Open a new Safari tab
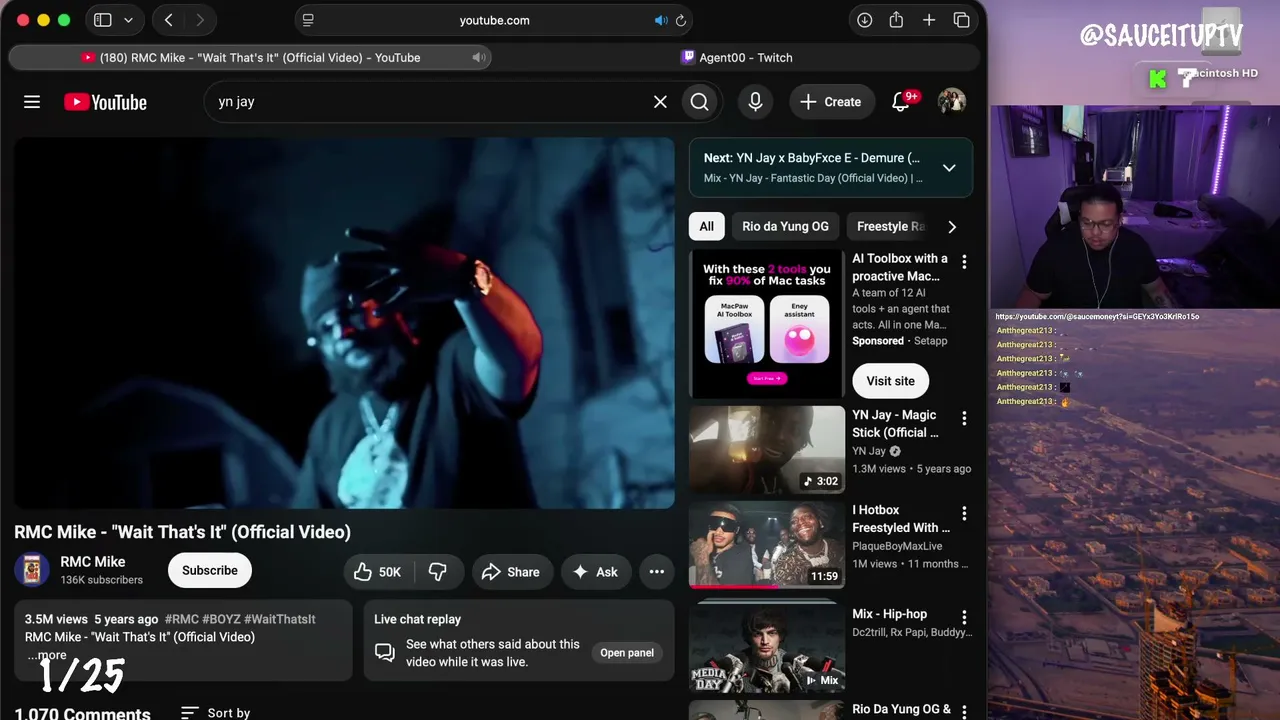Screen dimensions: 1280x720 click(x=929, y=20)
